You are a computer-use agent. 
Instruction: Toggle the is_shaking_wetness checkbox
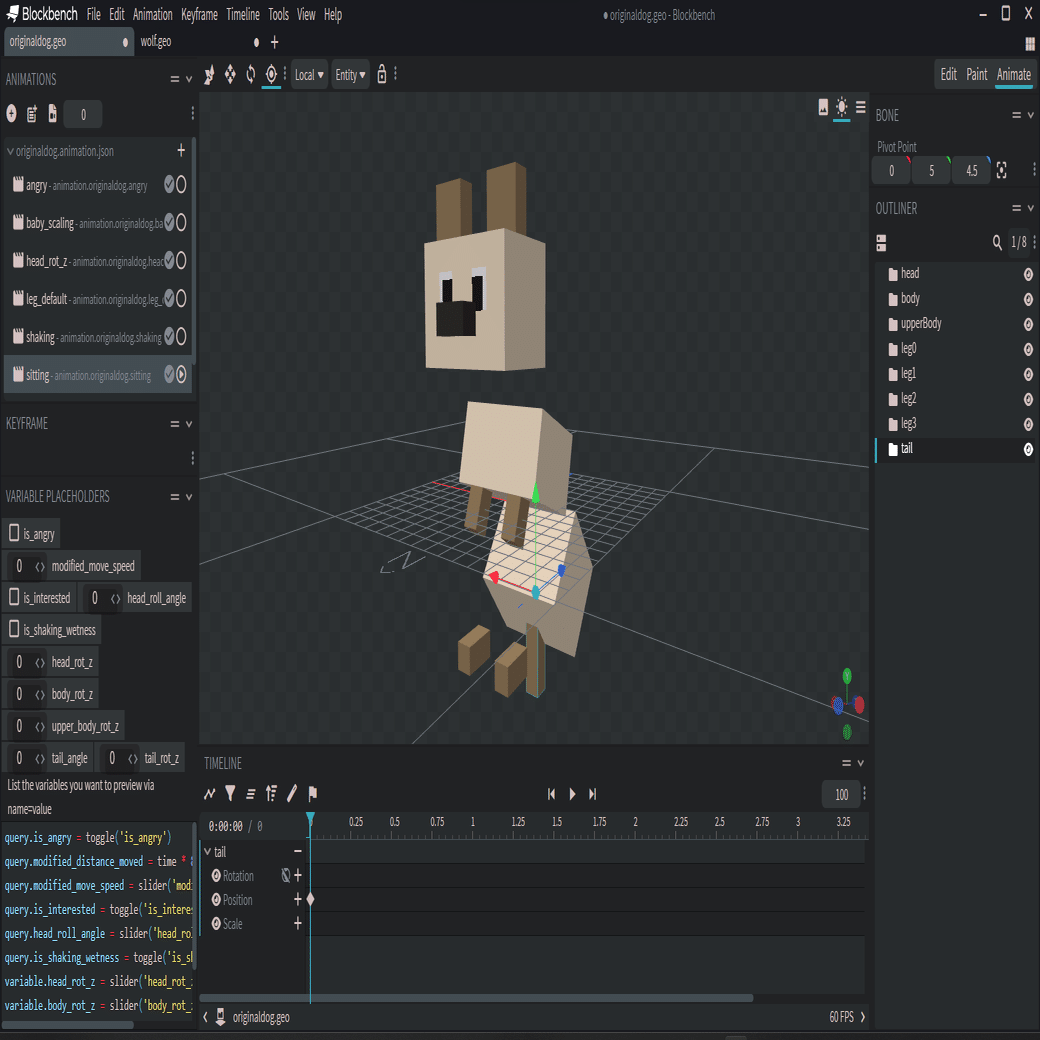(x=14, y=629)
